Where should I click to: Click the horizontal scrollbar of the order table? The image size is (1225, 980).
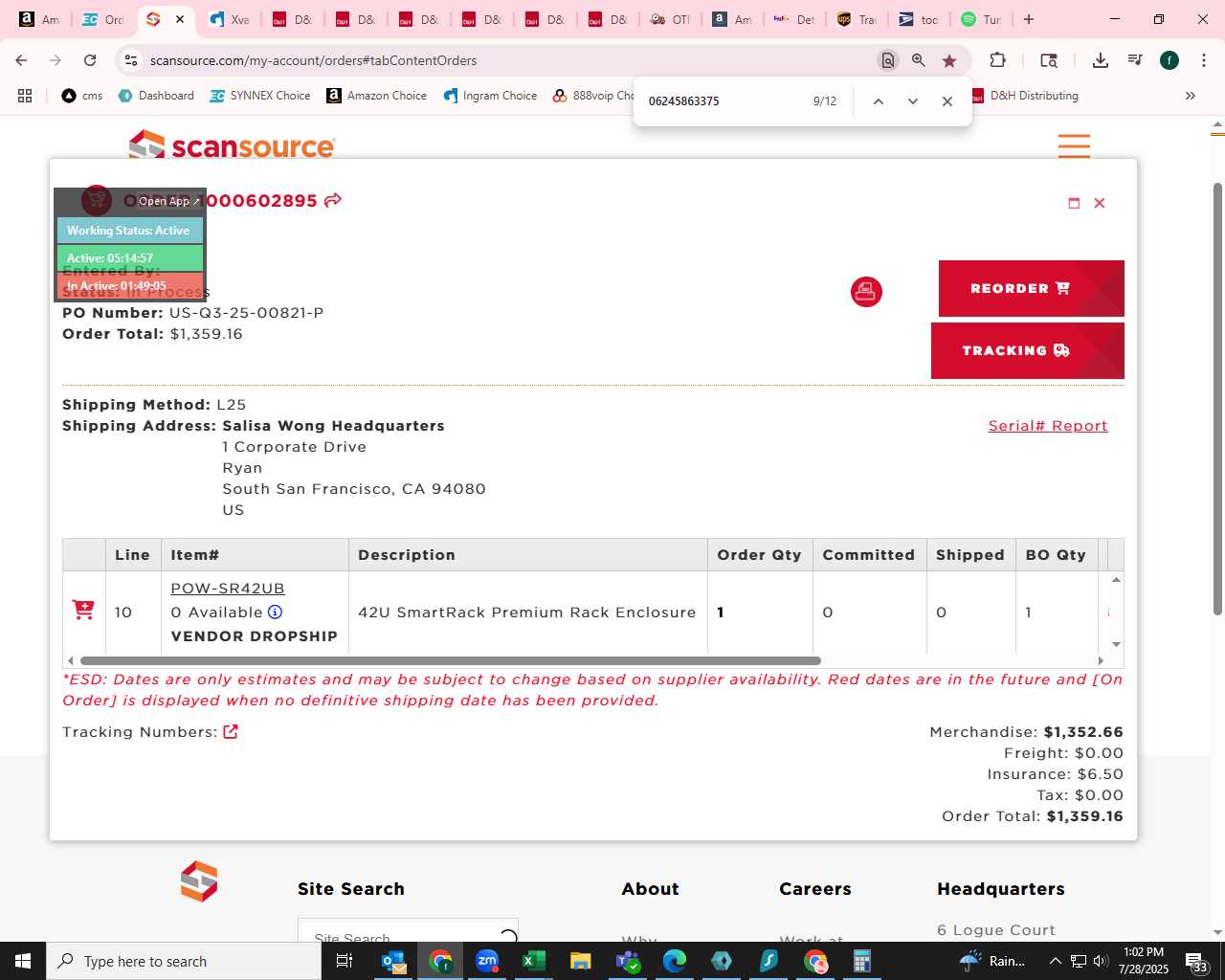point(451,660)
